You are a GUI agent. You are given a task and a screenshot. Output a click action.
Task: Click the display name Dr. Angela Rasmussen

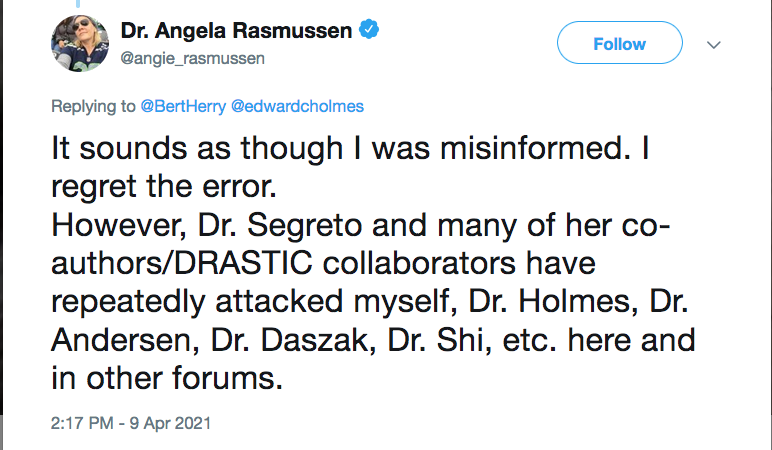tap(236, 31)
